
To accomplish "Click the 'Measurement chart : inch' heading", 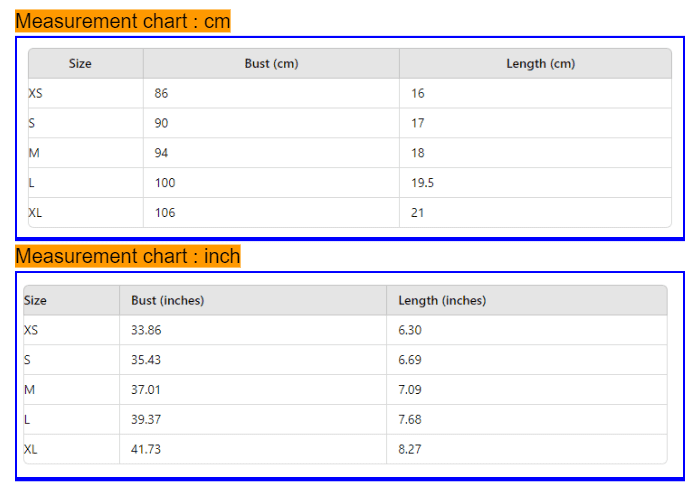I will pos(127,256).
